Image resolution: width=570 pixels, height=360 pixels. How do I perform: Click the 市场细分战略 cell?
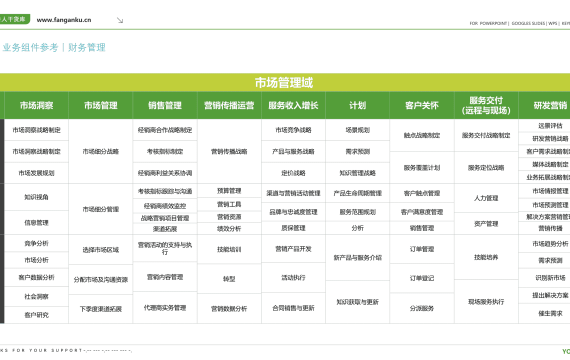click(x=101, y=151)
